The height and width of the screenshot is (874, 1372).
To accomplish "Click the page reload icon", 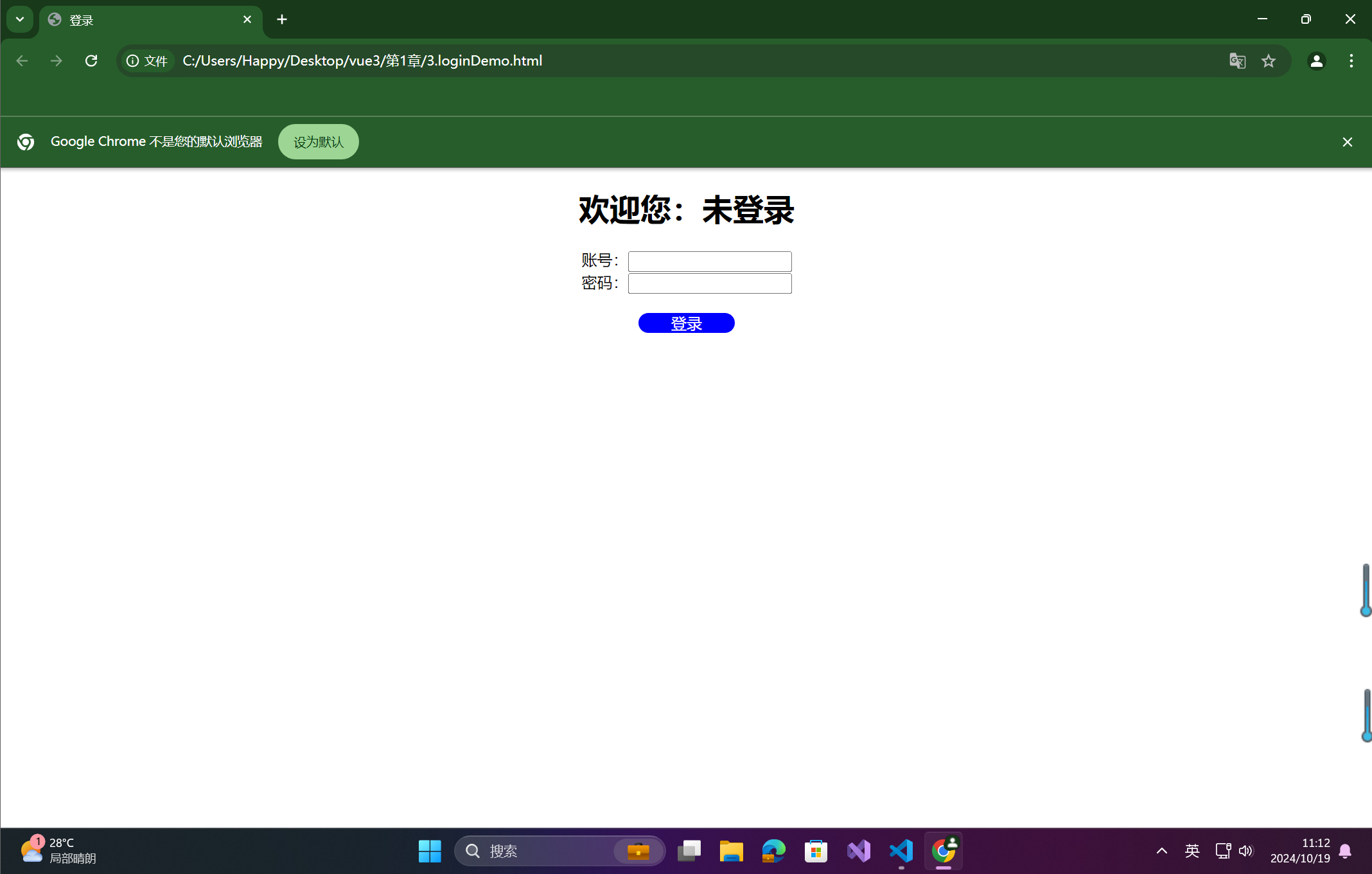I will [91, 60].
